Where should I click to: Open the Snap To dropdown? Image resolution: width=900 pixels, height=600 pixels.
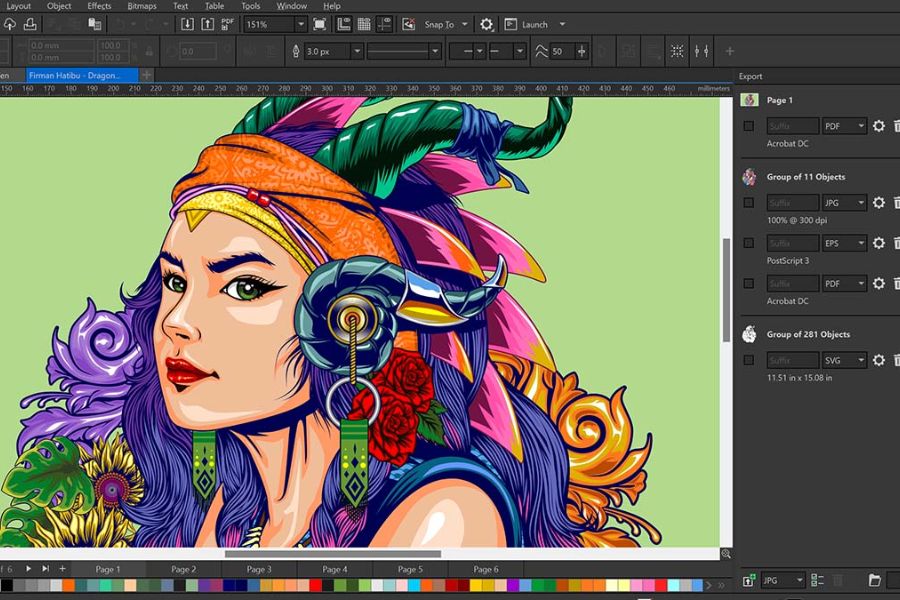coord(447,24)
